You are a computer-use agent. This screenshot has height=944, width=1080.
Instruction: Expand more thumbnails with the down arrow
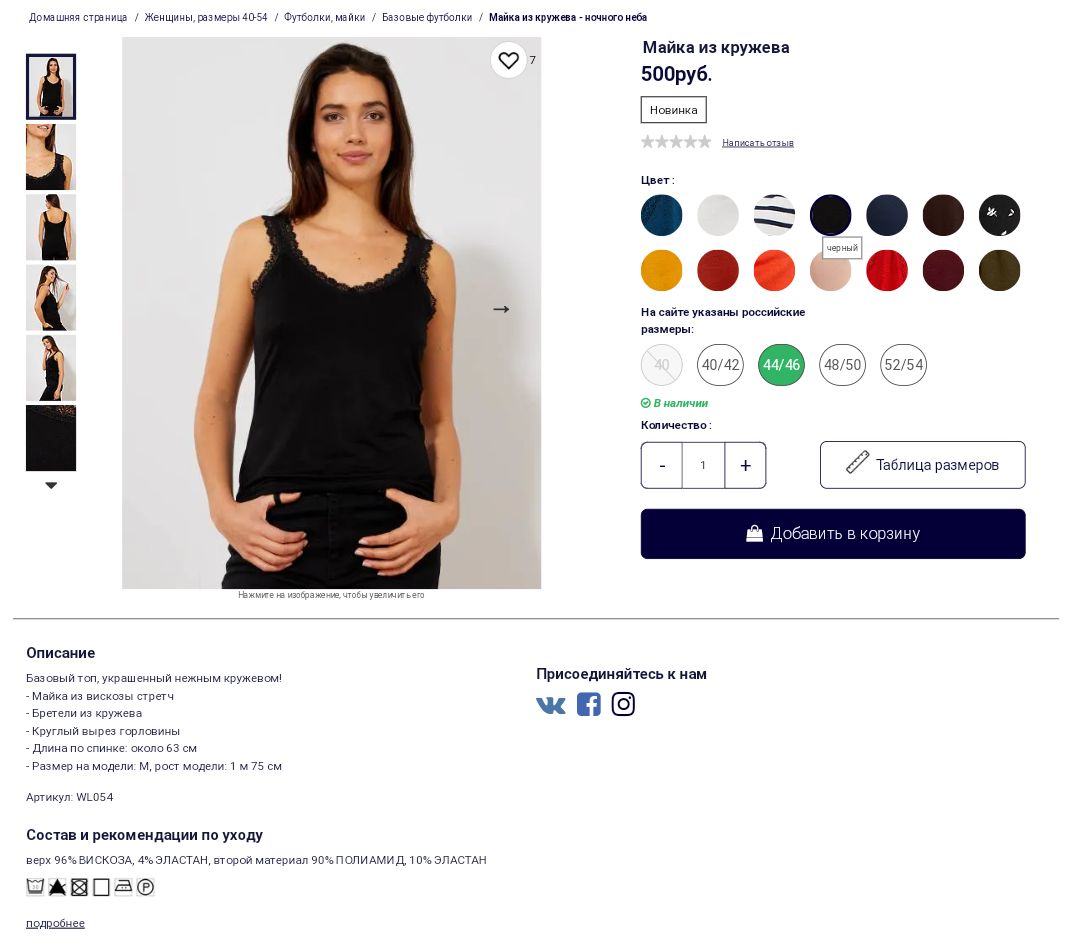click(51, 485)
